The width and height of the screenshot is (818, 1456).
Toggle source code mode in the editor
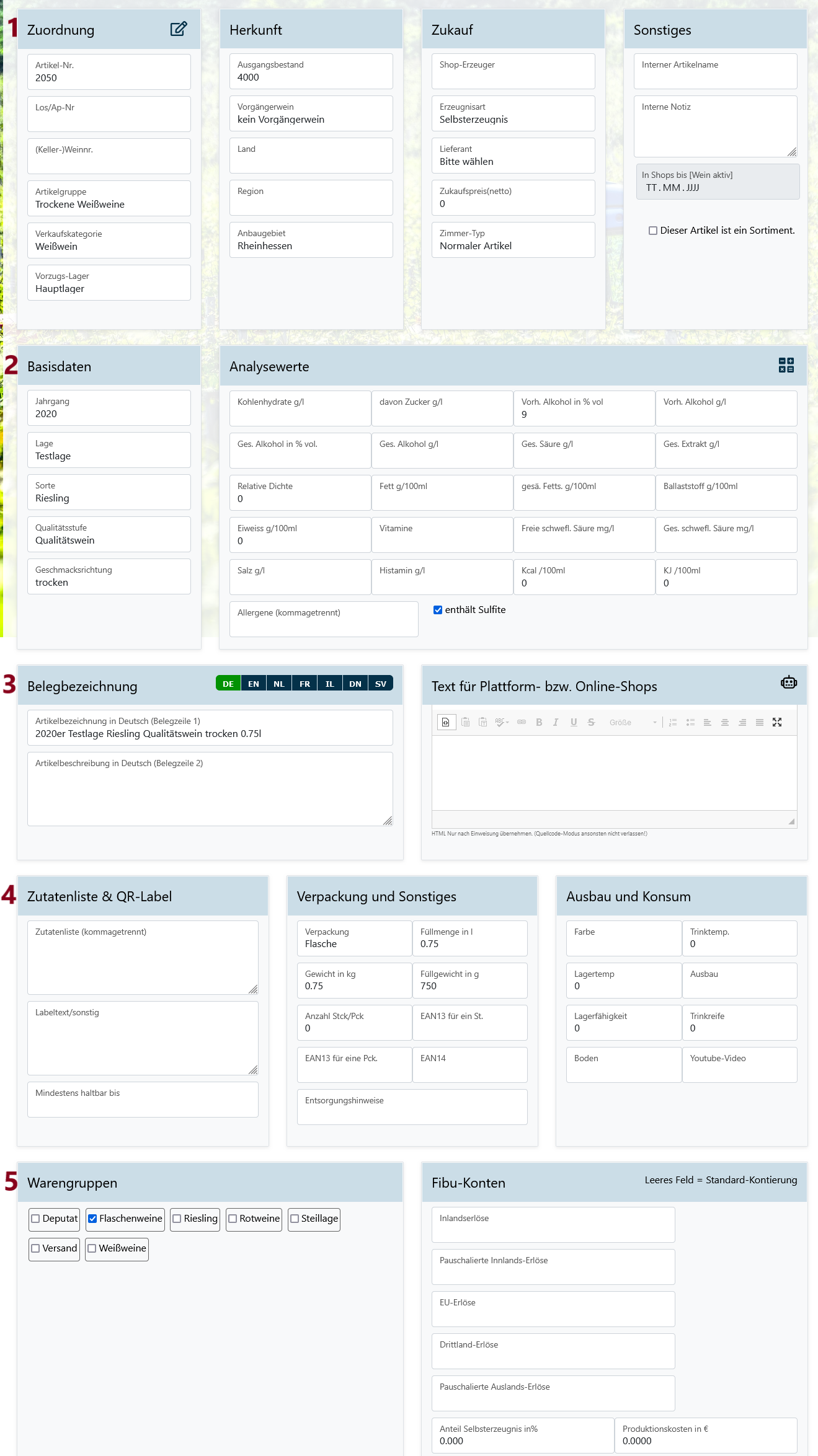(446, 722)
